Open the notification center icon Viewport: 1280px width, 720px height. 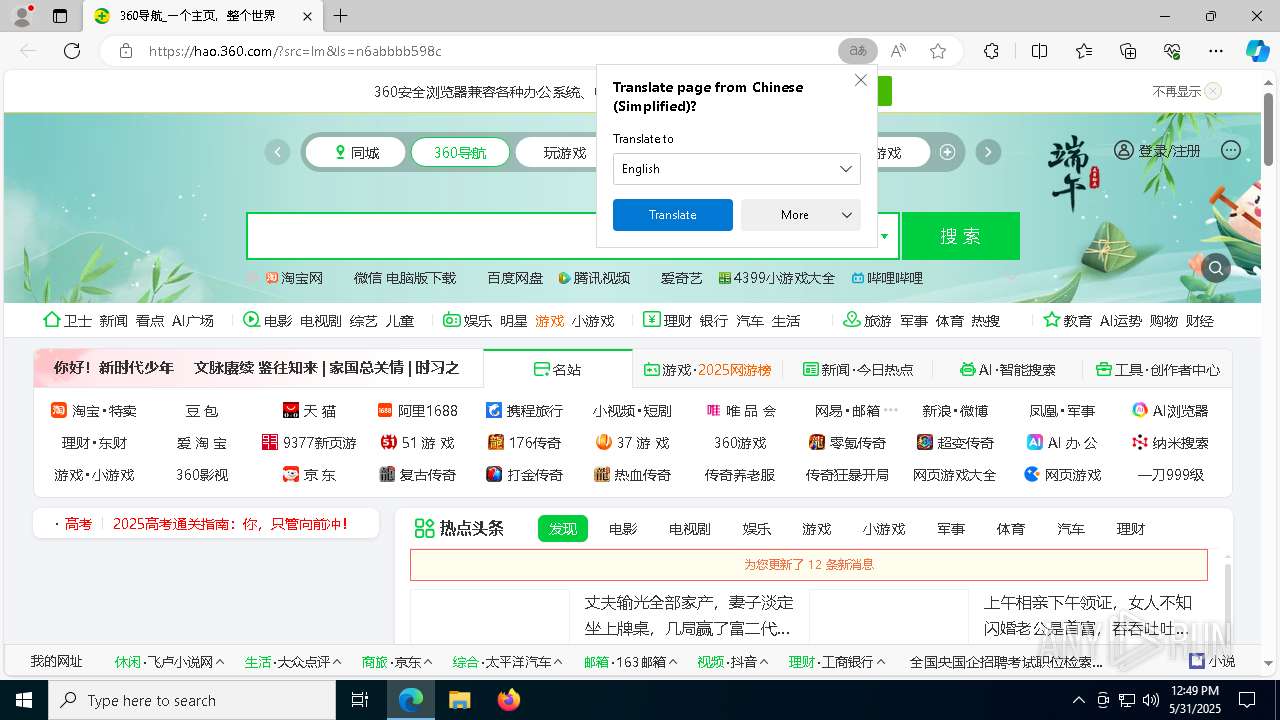[1247, 700]
